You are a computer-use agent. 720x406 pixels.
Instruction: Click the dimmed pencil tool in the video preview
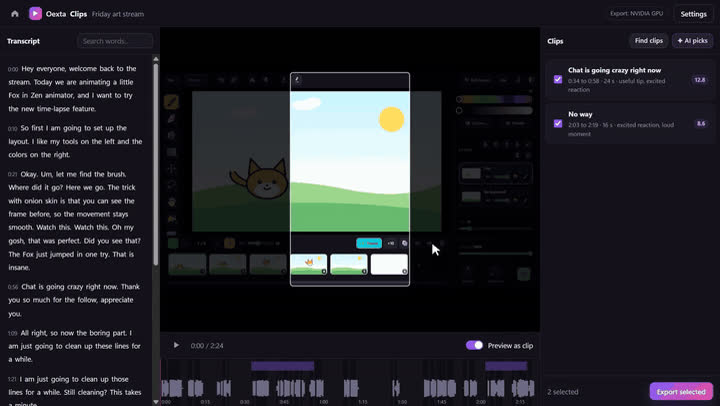coord(171,101)
